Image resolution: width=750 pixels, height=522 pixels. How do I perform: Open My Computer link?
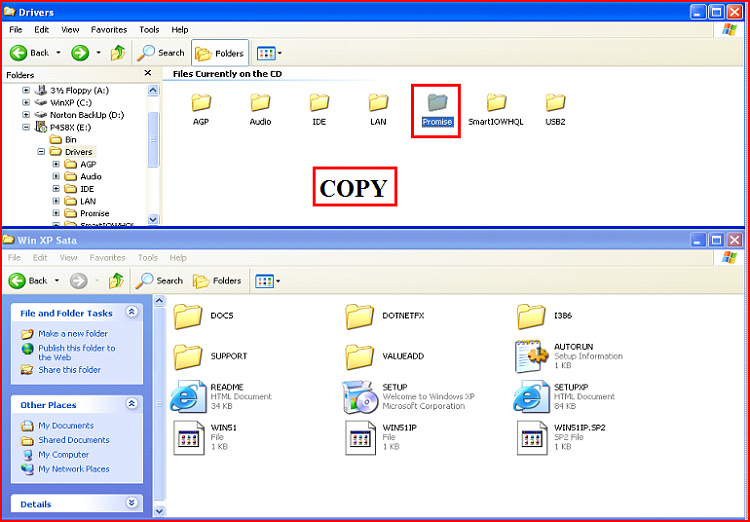64,455
